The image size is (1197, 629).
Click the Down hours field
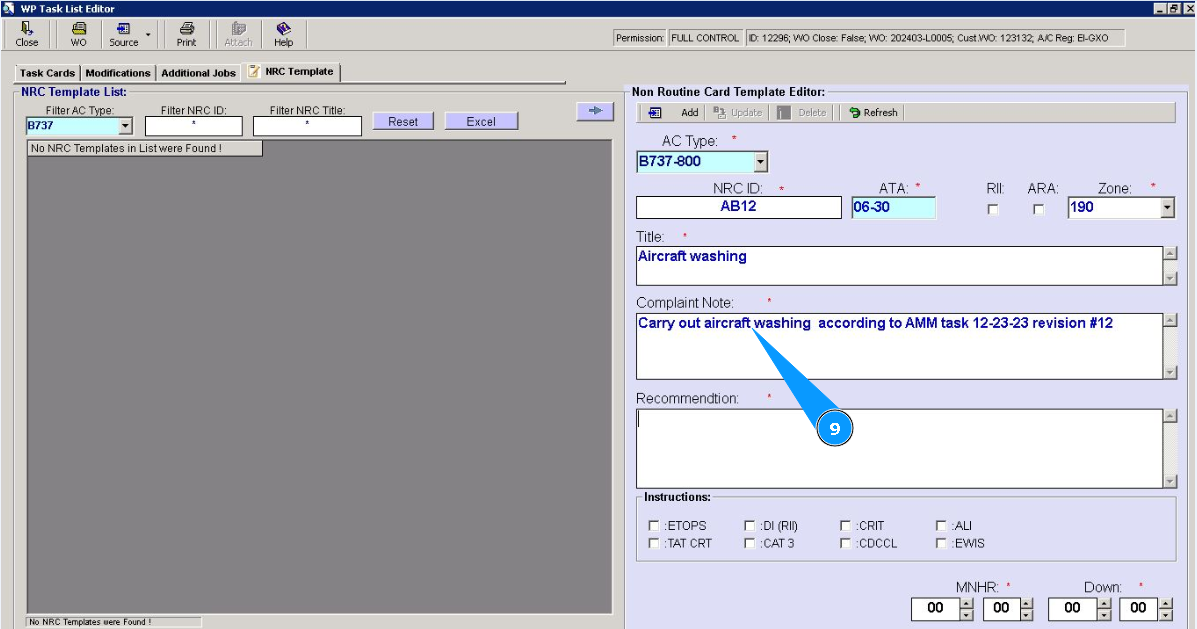point(1072,608)
